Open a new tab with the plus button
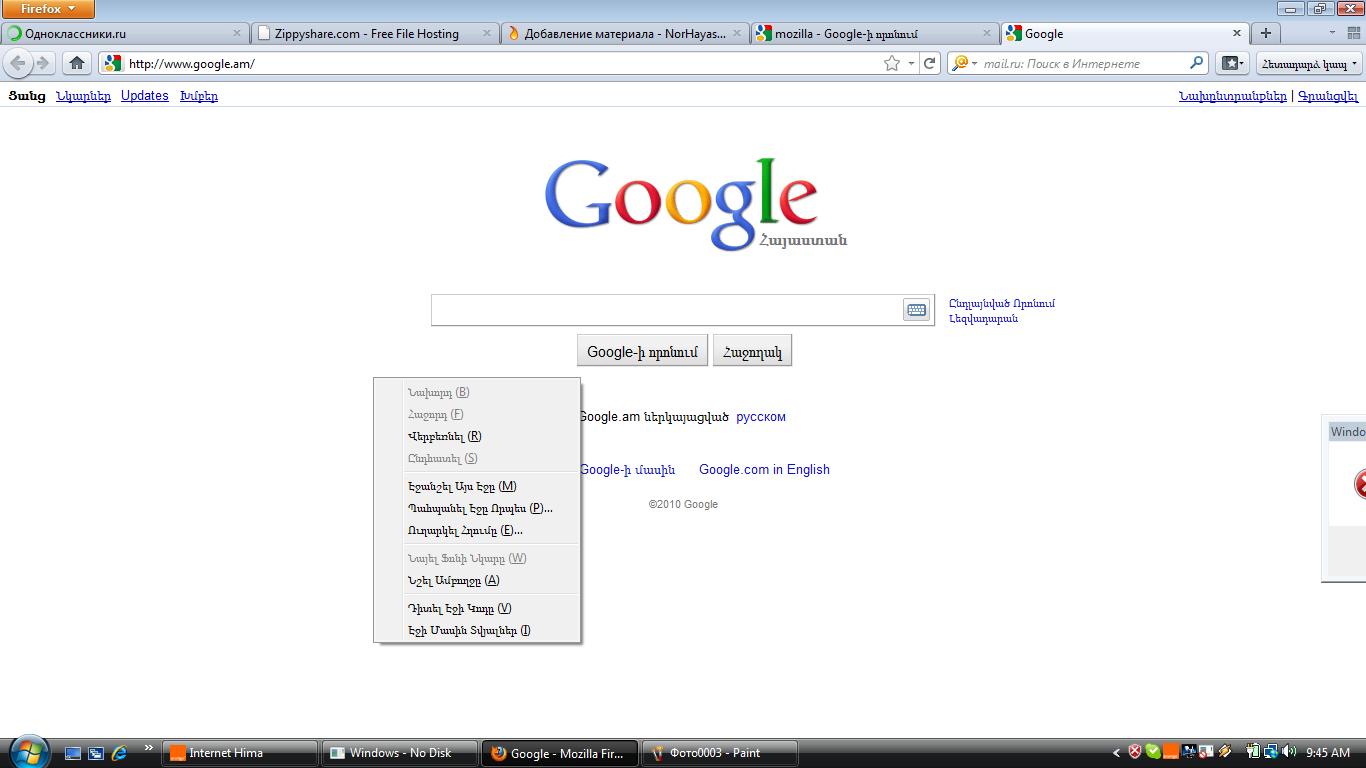This screenshot has height=768, width=1366. click(x=1266, y=33)
